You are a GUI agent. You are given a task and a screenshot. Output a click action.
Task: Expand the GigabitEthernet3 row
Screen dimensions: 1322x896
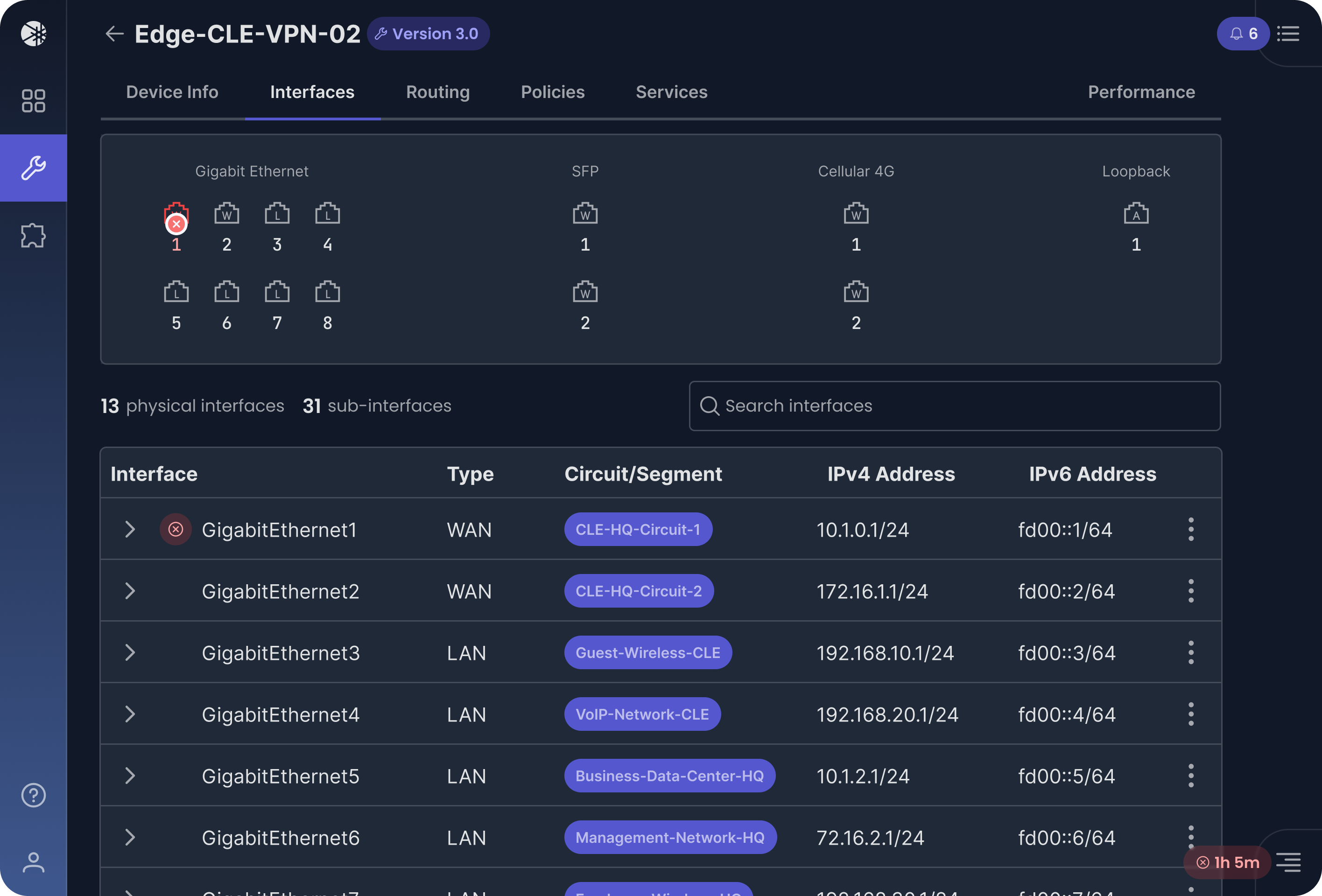(130, 653)
